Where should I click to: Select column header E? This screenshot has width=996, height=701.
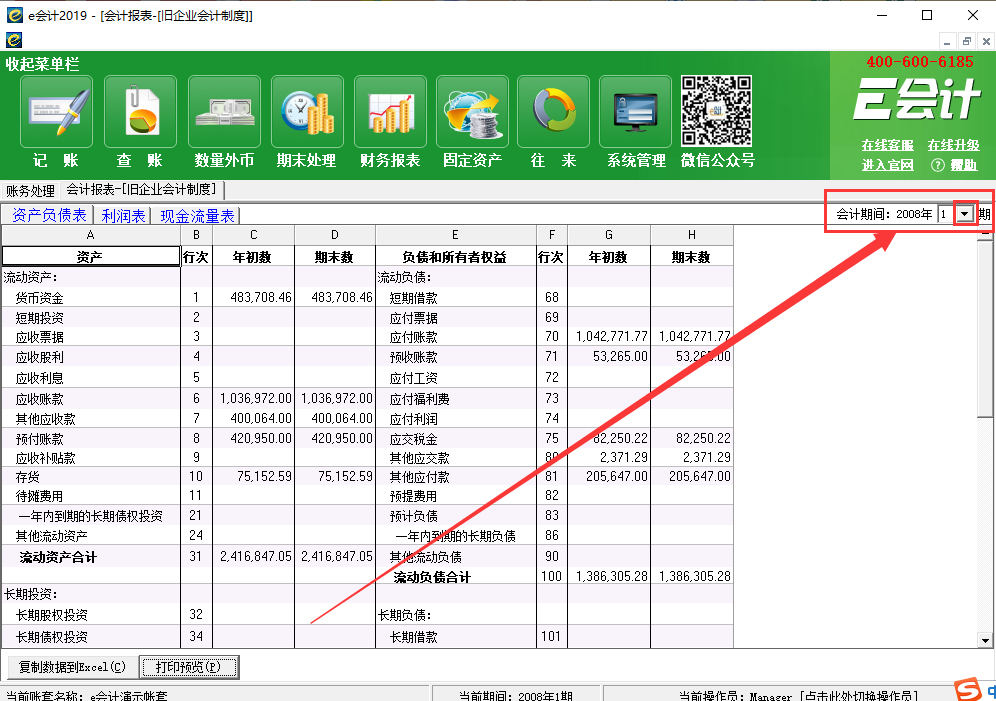455,235
